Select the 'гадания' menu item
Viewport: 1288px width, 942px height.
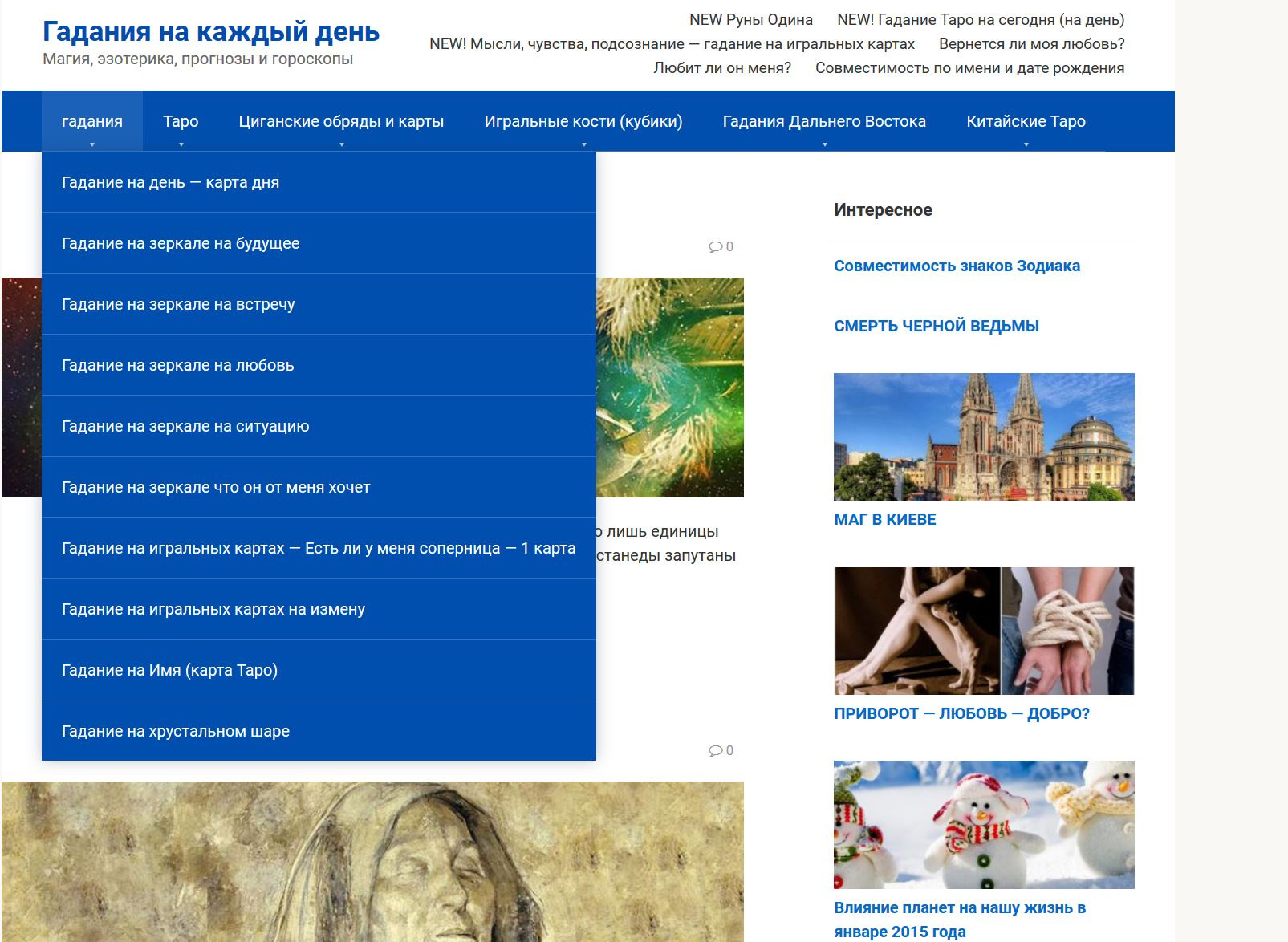(x=92, y=121)
